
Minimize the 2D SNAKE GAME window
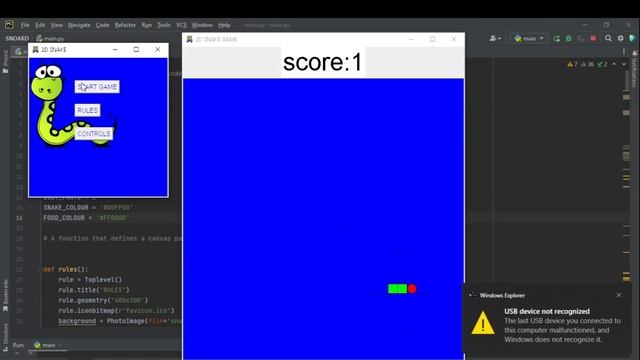(411, 39)
